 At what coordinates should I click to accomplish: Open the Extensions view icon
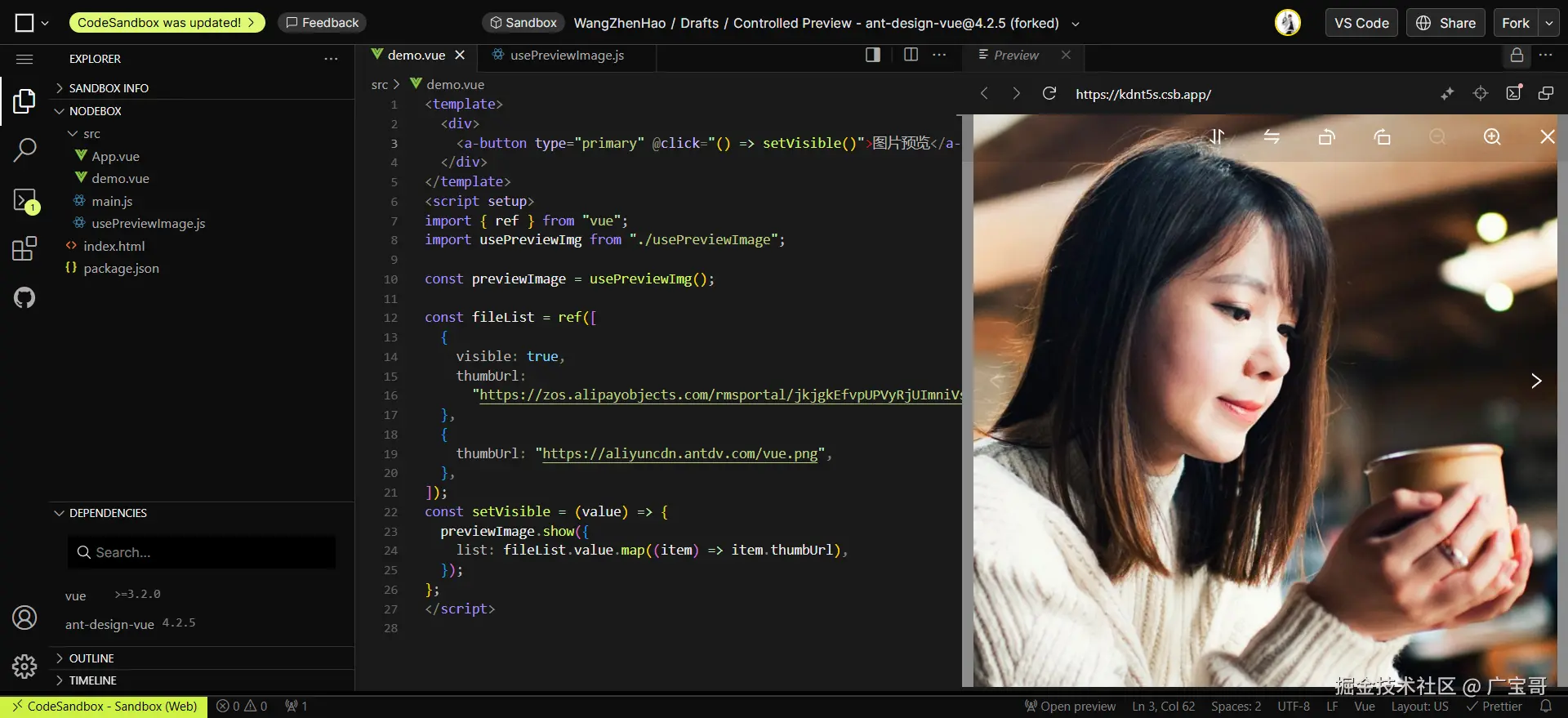pyautogui.click(x=24, y=248)
